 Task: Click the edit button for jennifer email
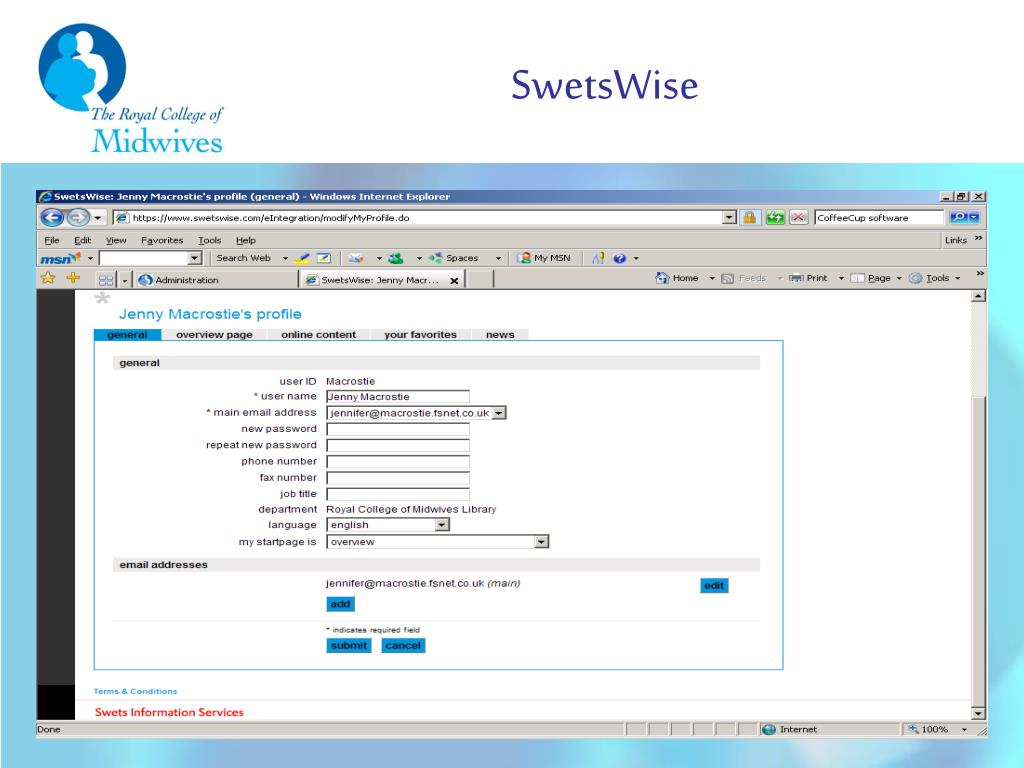pos(714,586)
